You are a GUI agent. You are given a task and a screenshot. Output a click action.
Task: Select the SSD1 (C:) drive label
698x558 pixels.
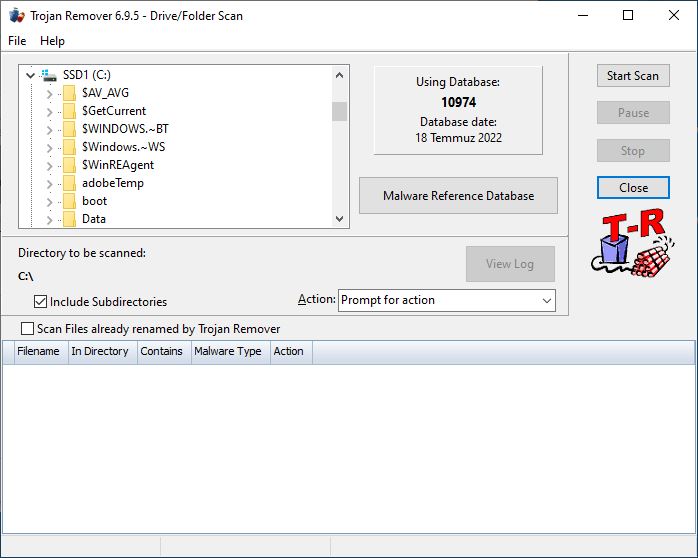87,75
